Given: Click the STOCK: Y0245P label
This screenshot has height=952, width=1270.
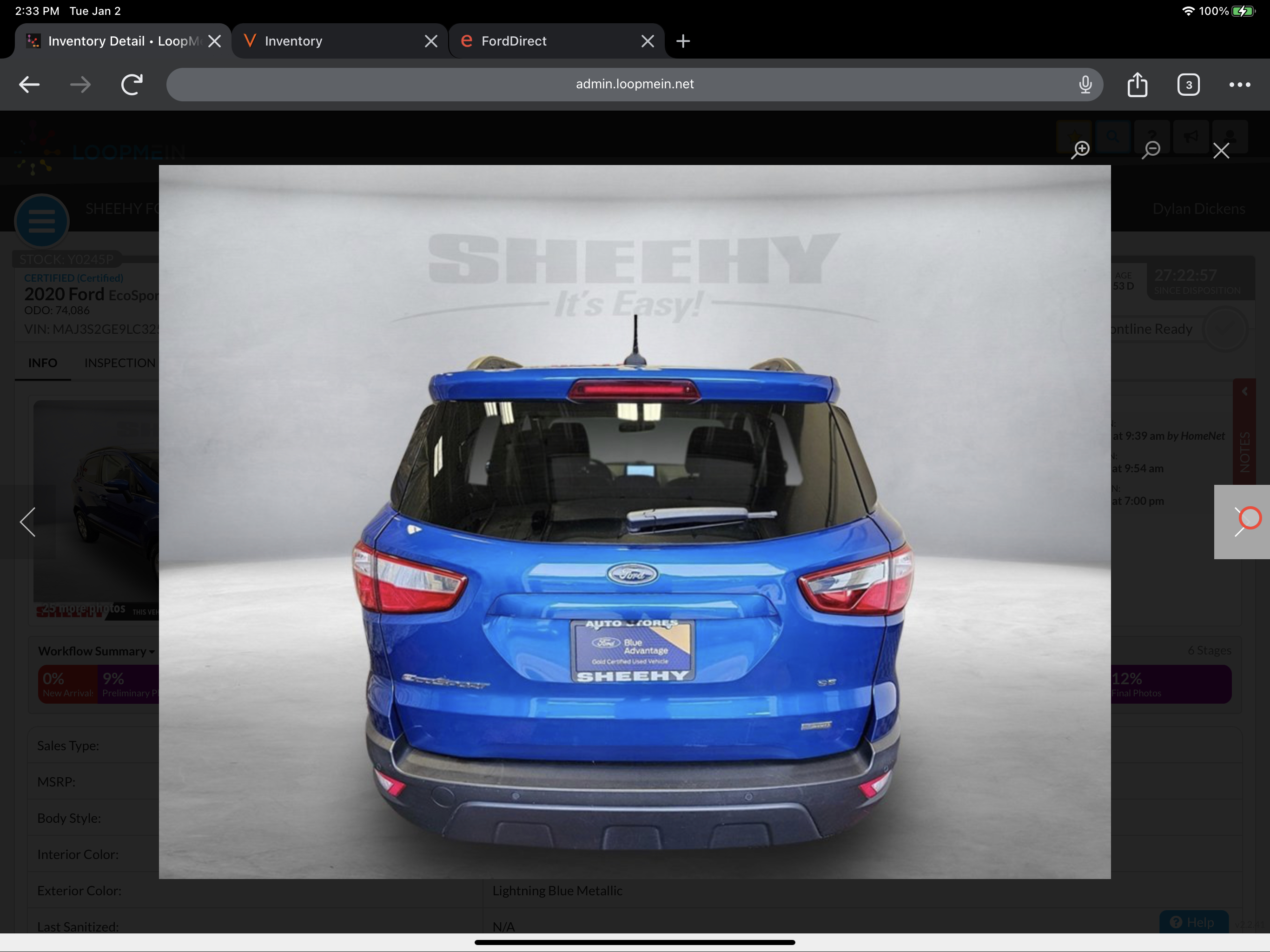Looking at the screenshot, I should point(66,259).
